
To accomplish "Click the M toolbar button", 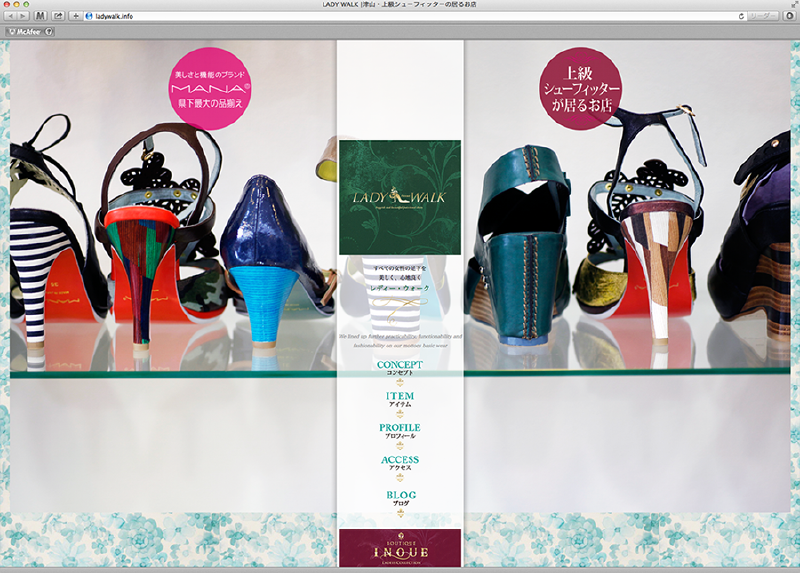I will click(41, 17).
